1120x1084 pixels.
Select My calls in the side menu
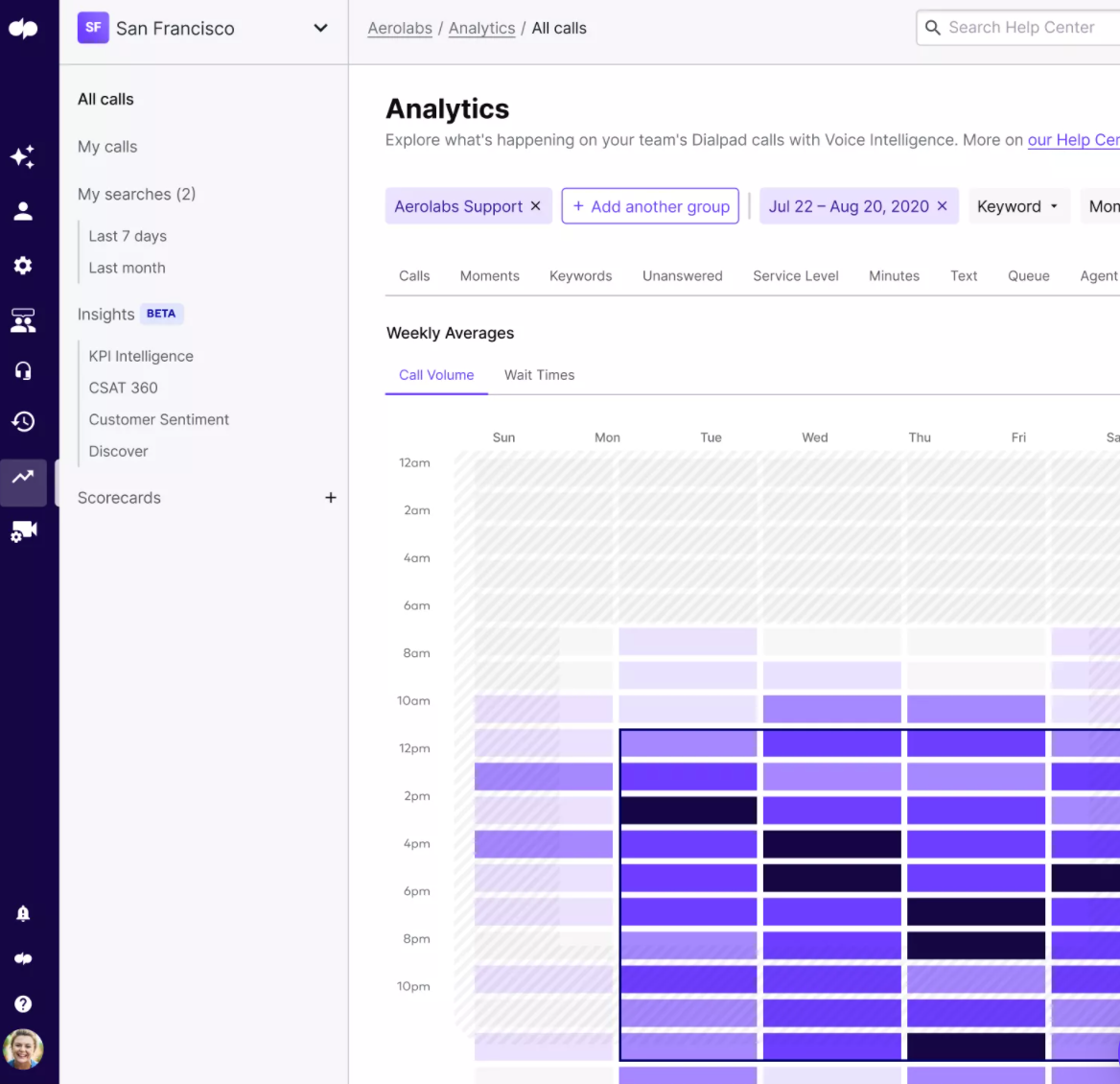(107, 147)
